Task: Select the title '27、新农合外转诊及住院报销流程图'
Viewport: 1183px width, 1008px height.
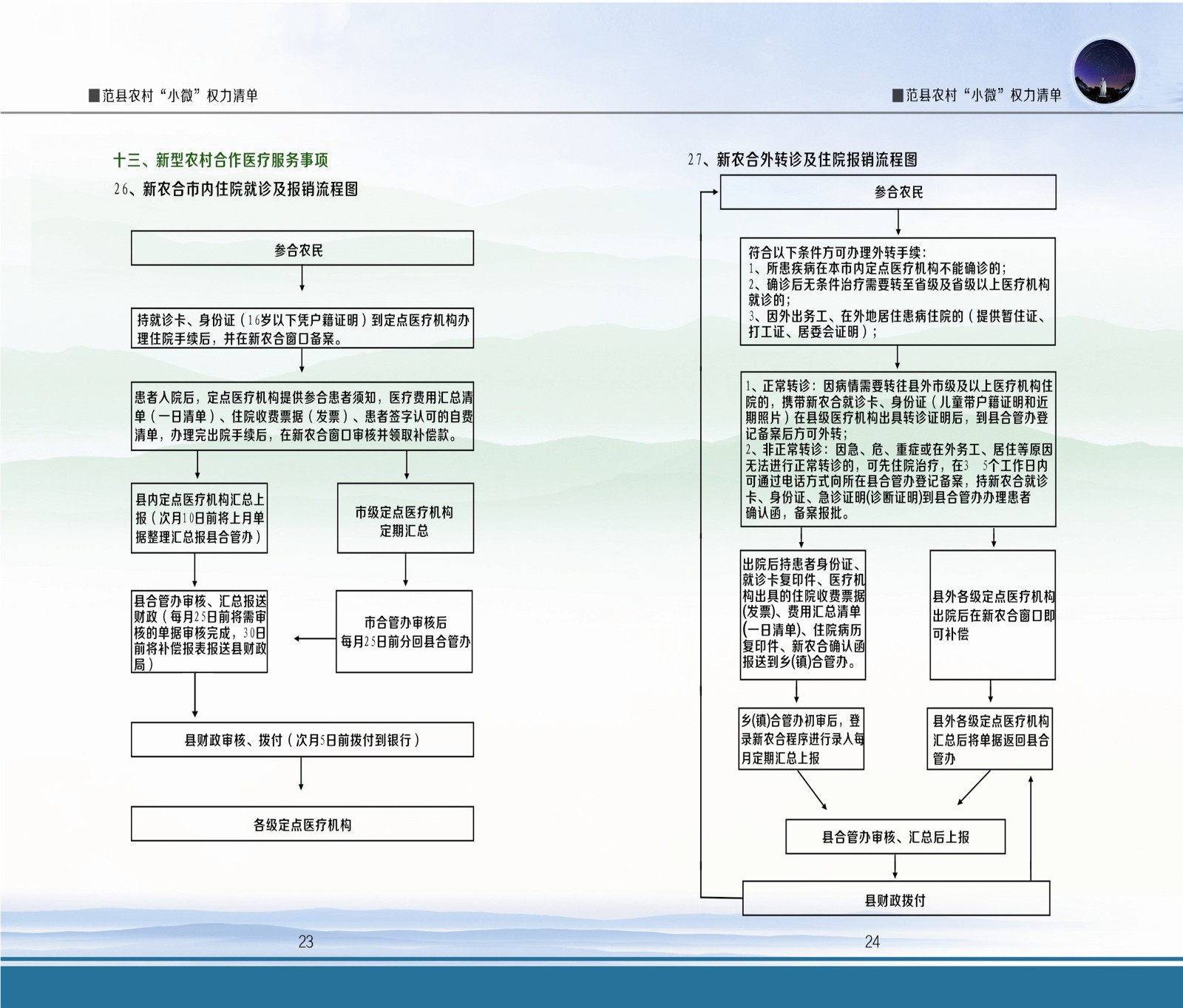Action: point(803,160)
